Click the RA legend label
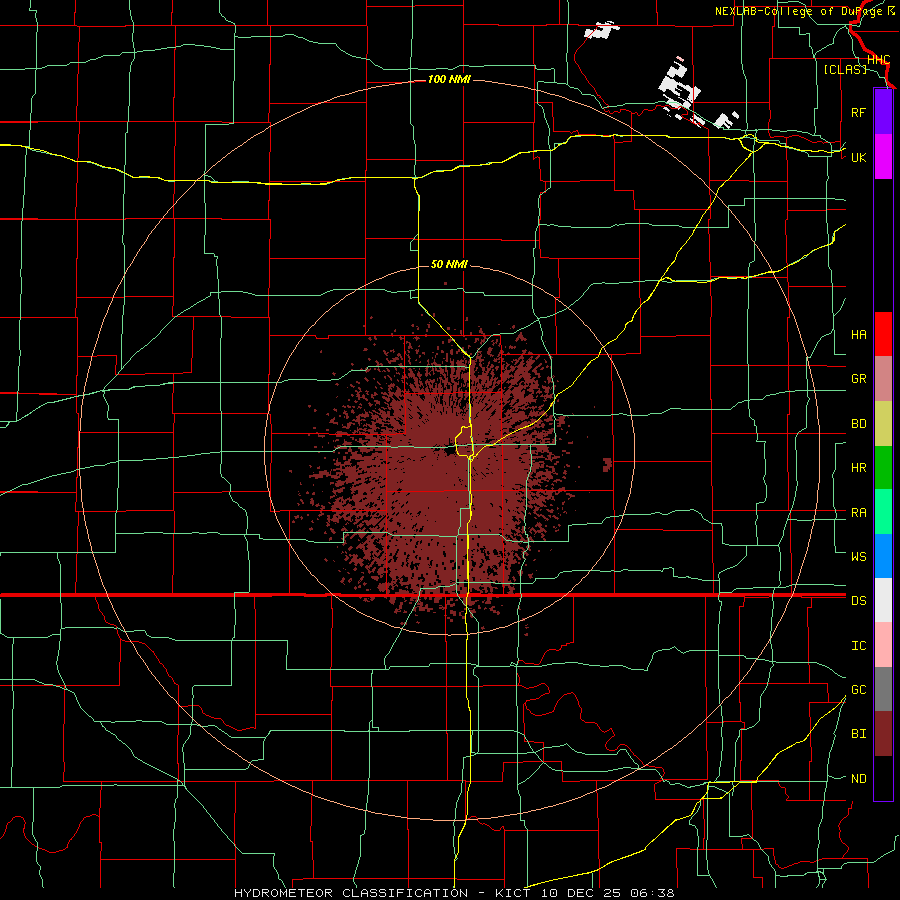The width and height of the screenshot is (900, 900). [x=858, y=512]
